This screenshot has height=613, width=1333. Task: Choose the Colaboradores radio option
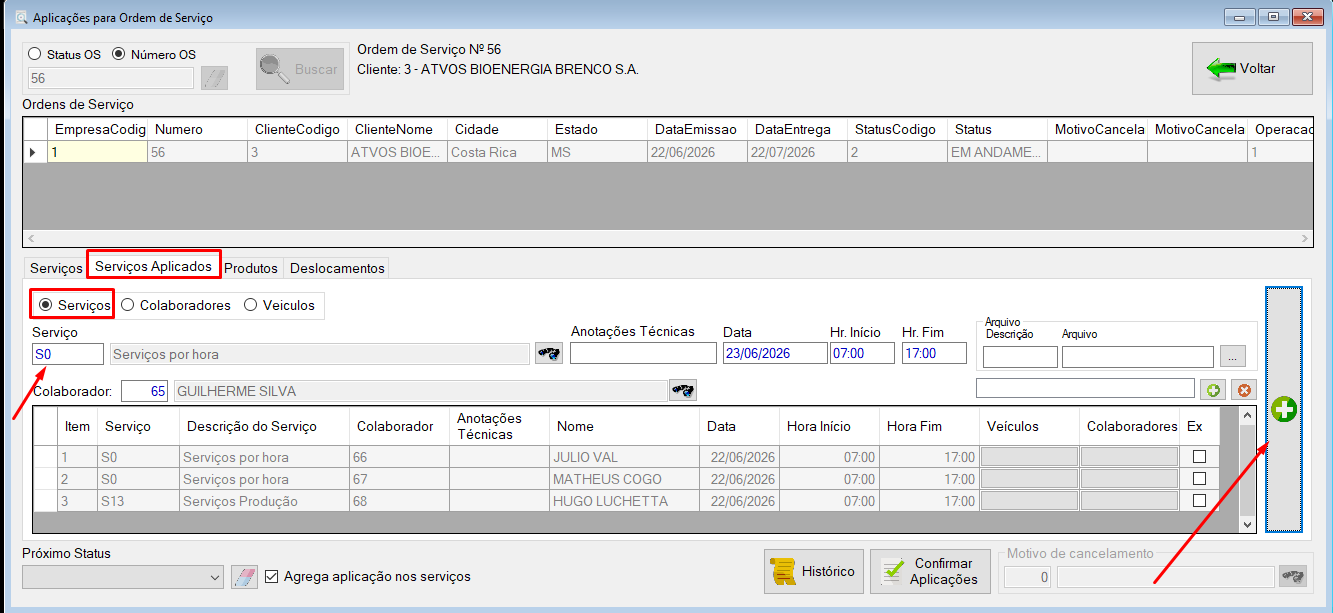point(128,305)
